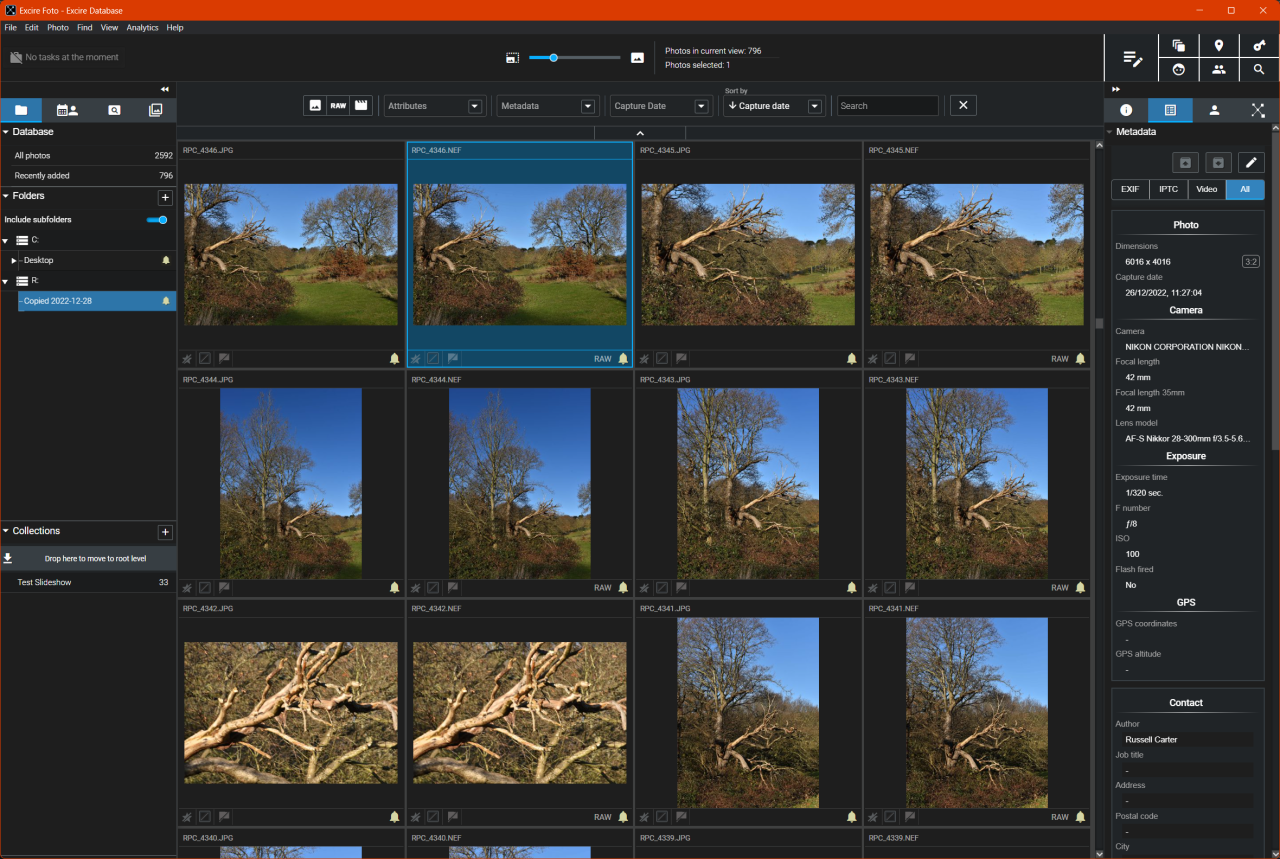Collapse the right panel with double arrows
1280x859 pixels.
(x=1116, y=89)
